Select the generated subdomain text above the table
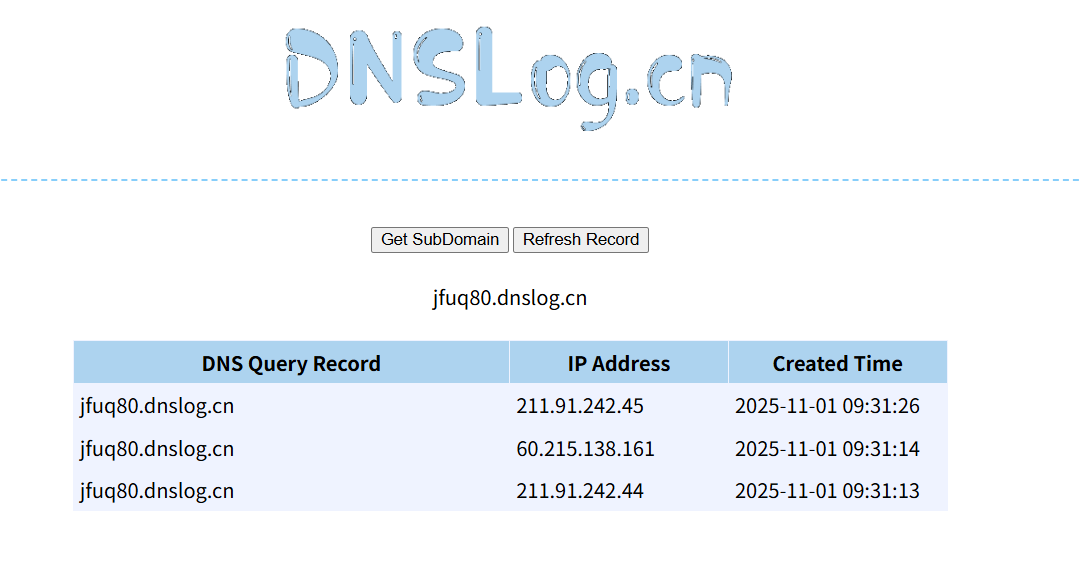 510,299
